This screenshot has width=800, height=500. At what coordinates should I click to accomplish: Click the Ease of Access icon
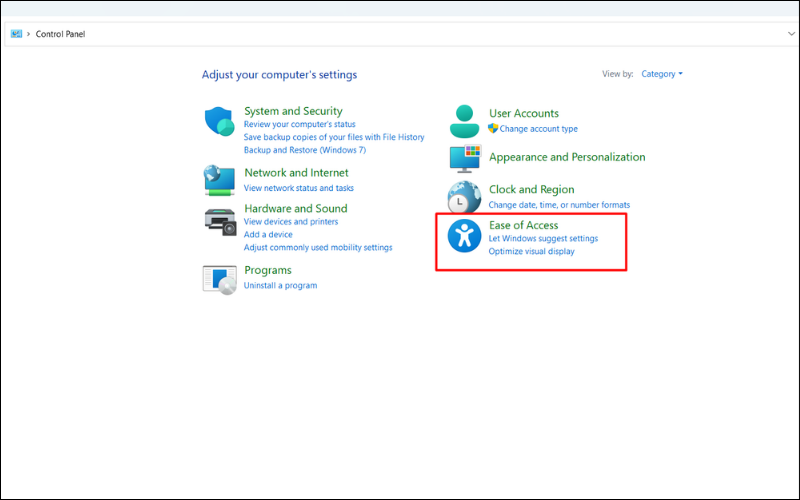464,236
